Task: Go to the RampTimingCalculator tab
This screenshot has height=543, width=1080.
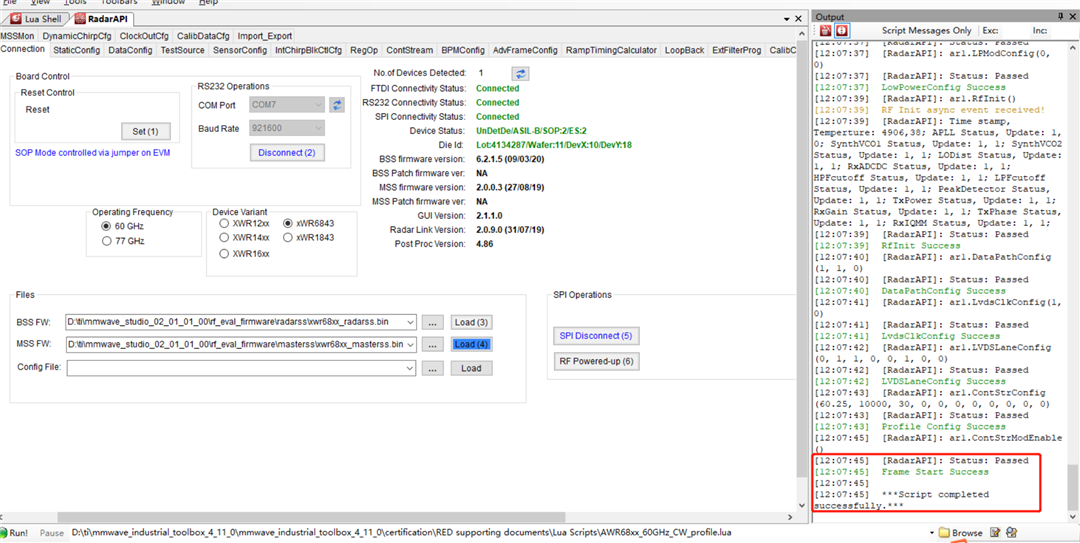Action: (x=612, y=50)
